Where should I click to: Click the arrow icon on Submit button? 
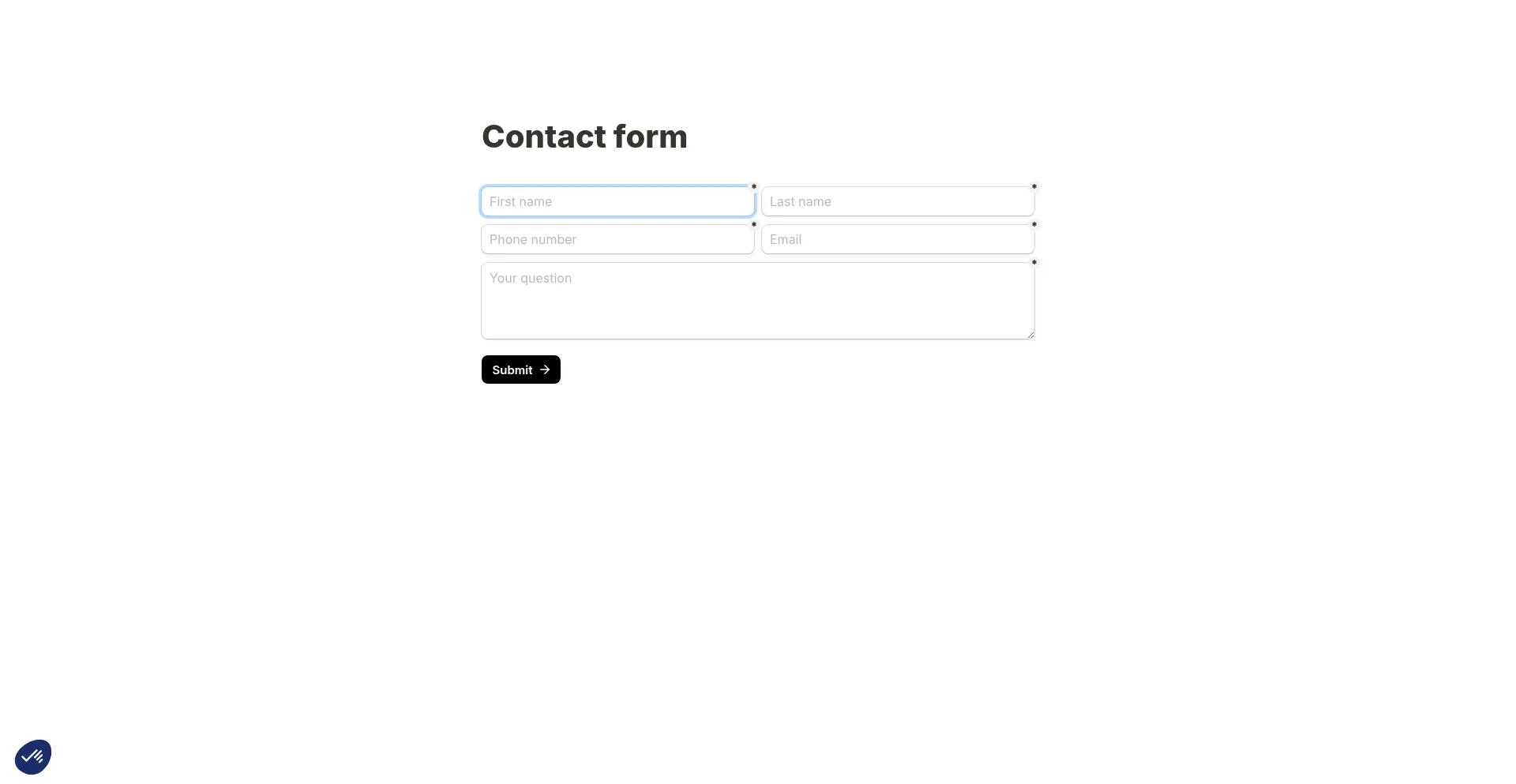[545, 369]
